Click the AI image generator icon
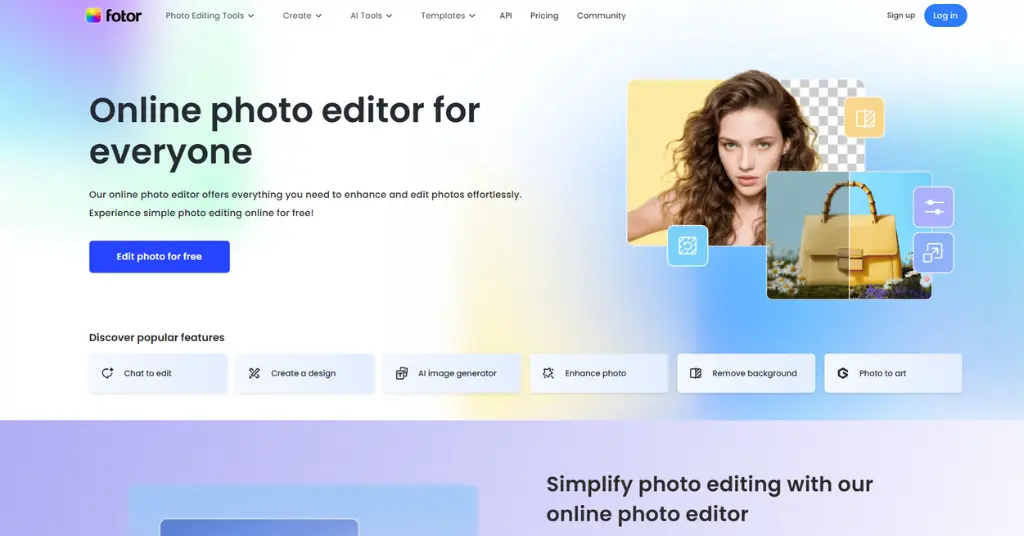1024x536 pixels. tap(401, 373)
